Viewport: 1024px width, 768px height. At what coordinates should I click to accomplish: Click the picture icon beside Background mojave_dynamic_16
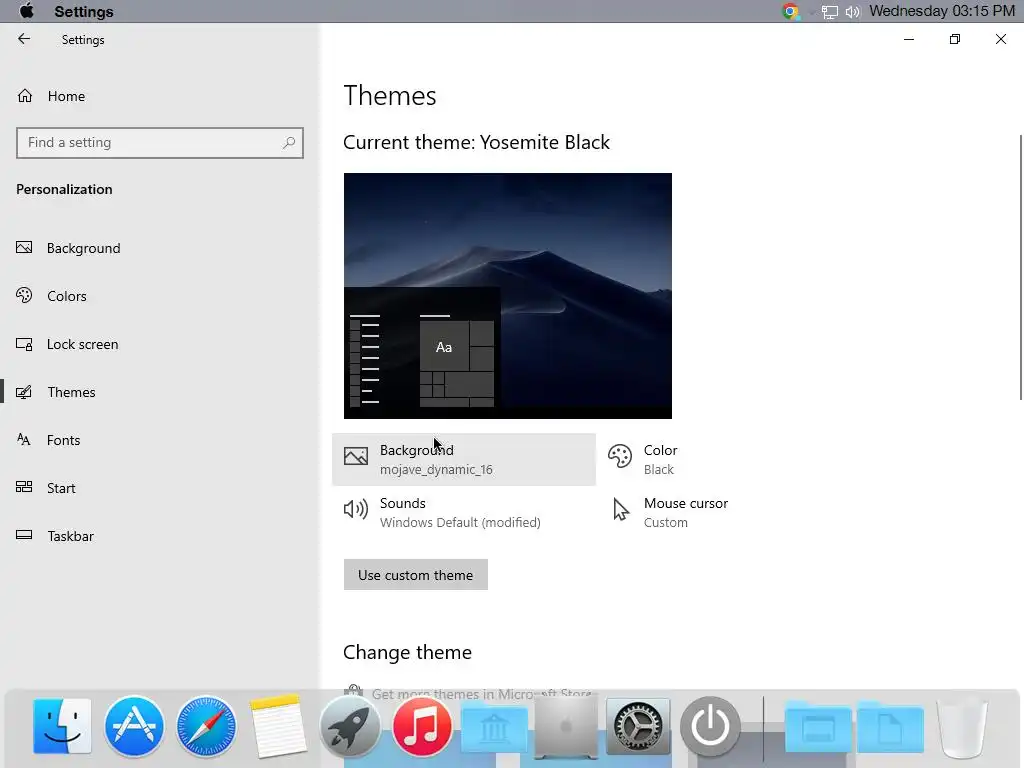click(x=356, y=456)
